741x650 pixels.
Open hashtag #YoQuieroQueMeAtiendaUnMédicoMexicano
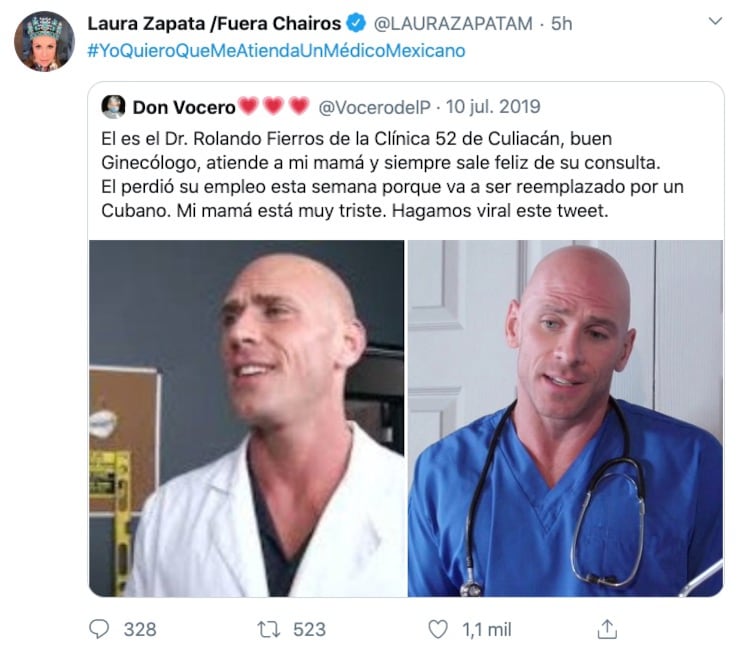[x=276, y=51]
